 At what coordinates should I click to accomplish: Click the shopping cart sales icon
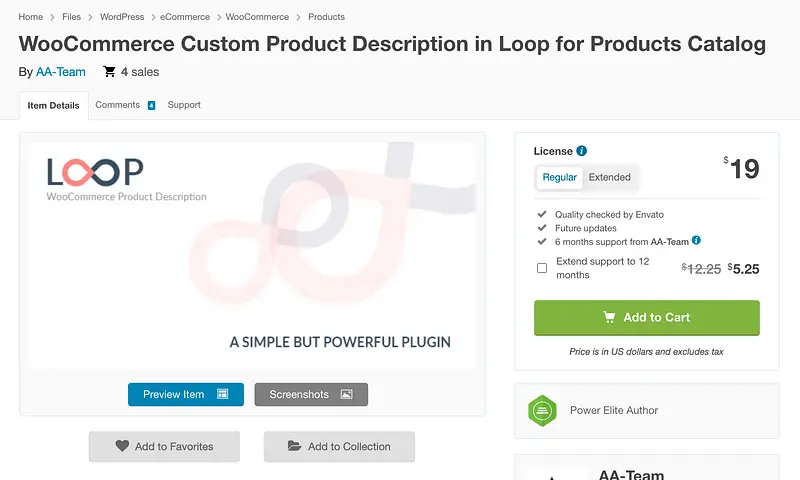coord(109,72)
